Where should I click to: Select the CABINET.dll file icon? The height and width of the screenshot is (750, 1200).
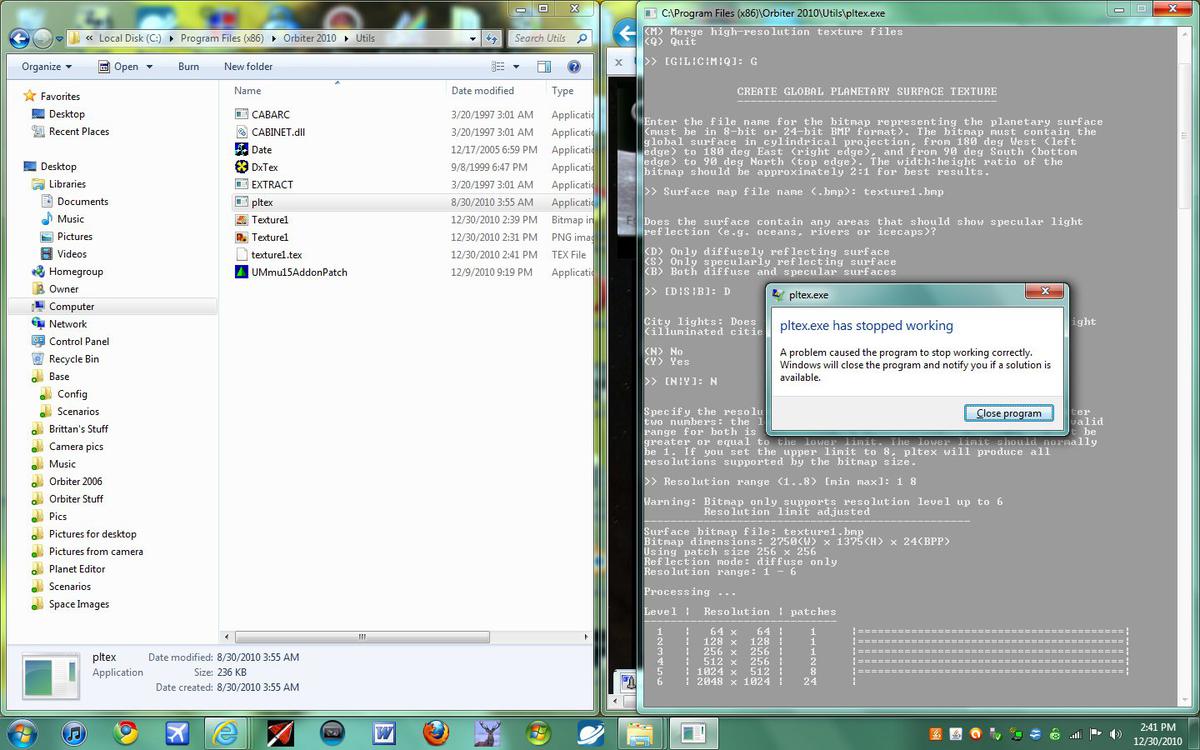[x=242, y=132]
